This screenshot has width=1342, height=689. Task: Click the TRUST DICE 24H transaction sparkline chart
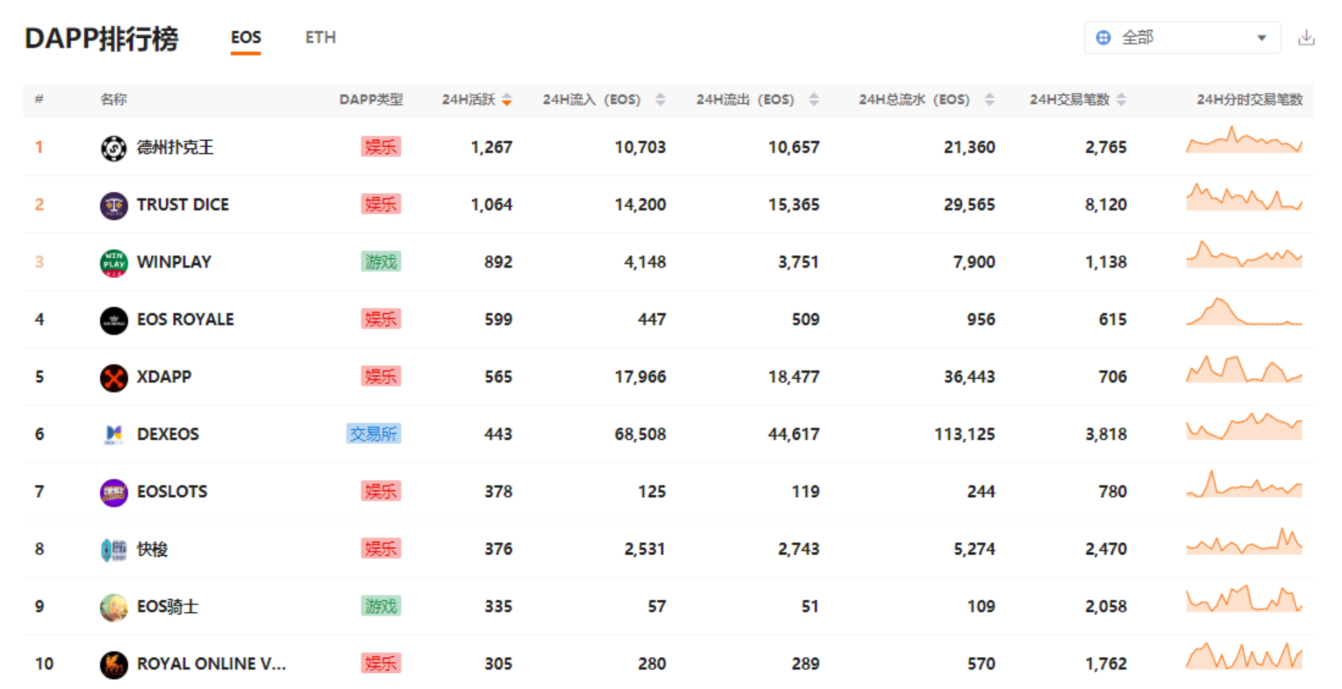pos(1244,197)
